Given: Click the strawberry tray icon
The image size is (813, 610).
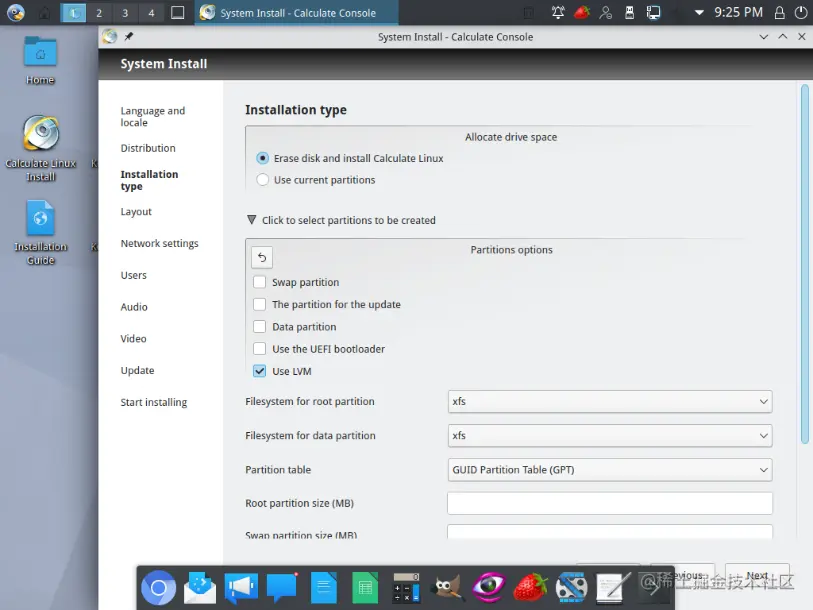Looking at the screenshot, I should point(582,12).
